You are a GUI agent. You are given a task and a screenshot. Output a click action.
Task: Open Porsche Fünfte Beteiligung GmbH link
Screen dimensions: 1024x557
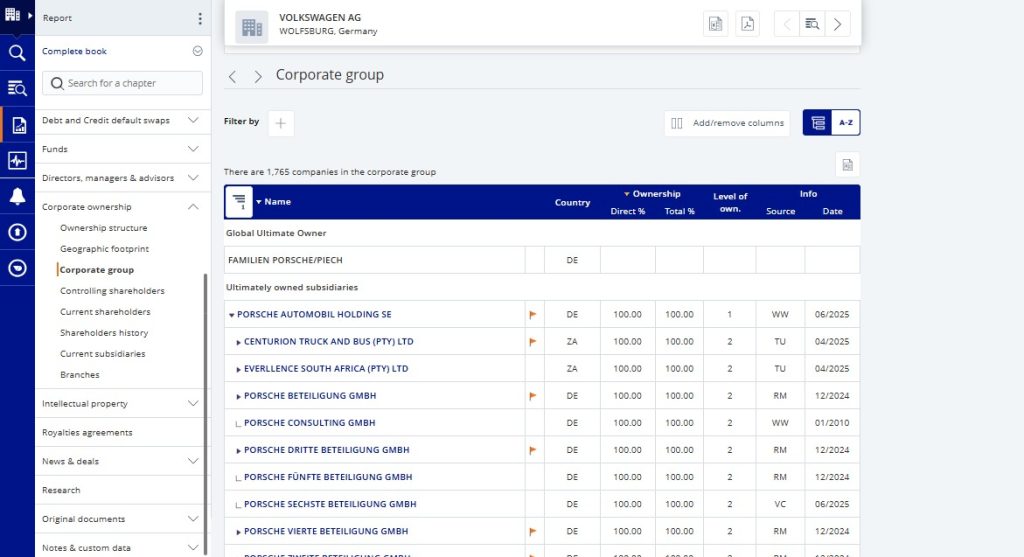pyautogui.click(x=328, y=477)
